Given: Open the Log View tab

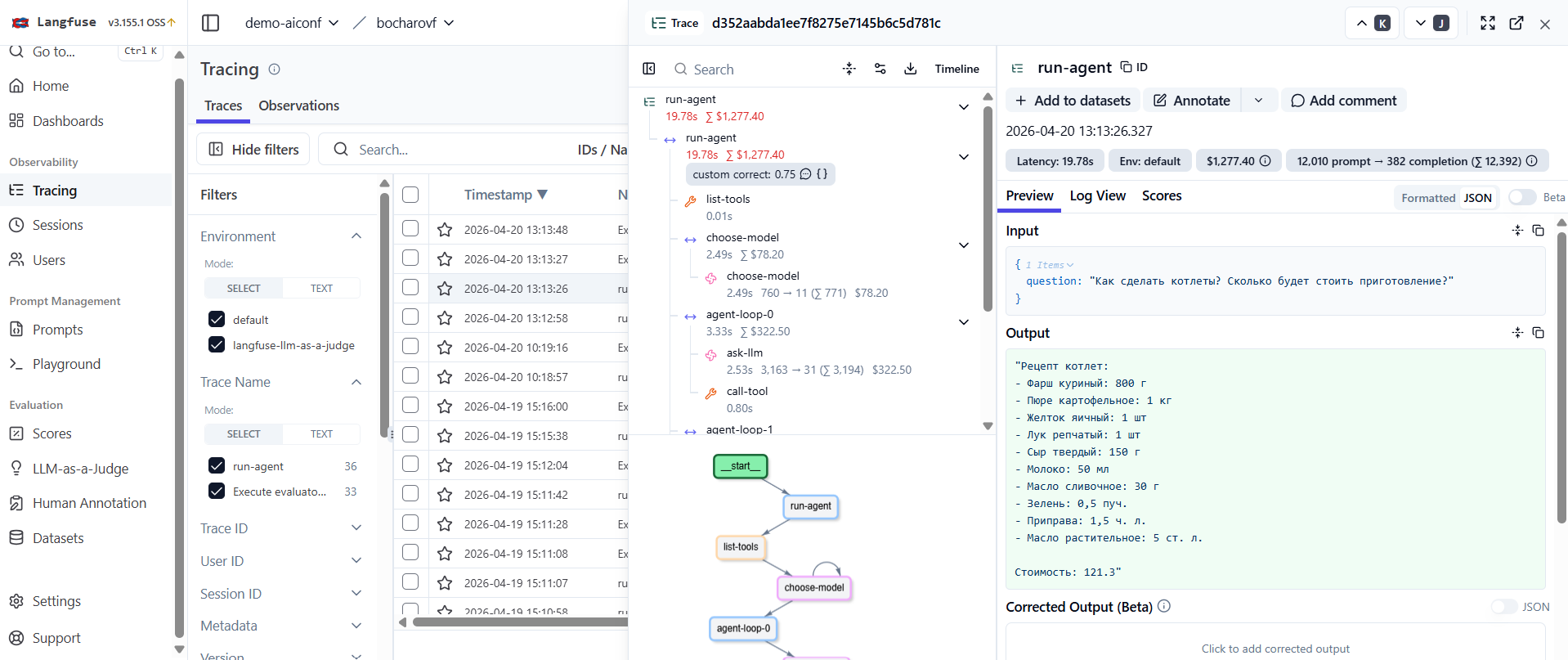Looking at the screenshot, I should [1097, 195].
